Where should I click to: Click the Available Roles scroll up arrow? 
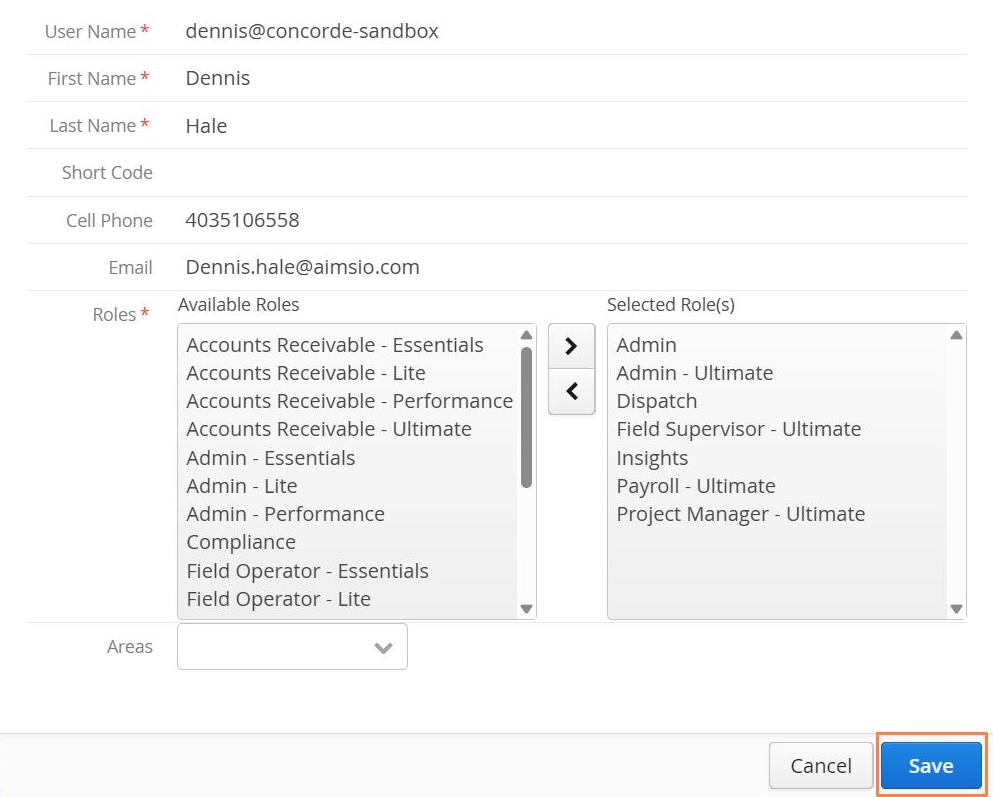point(526,335)
